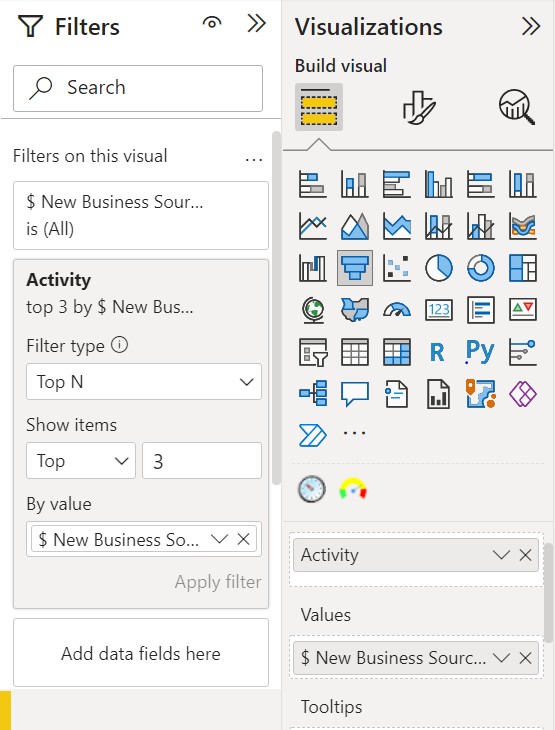
Task: Select the filled map visual
Action: (355, 310)
